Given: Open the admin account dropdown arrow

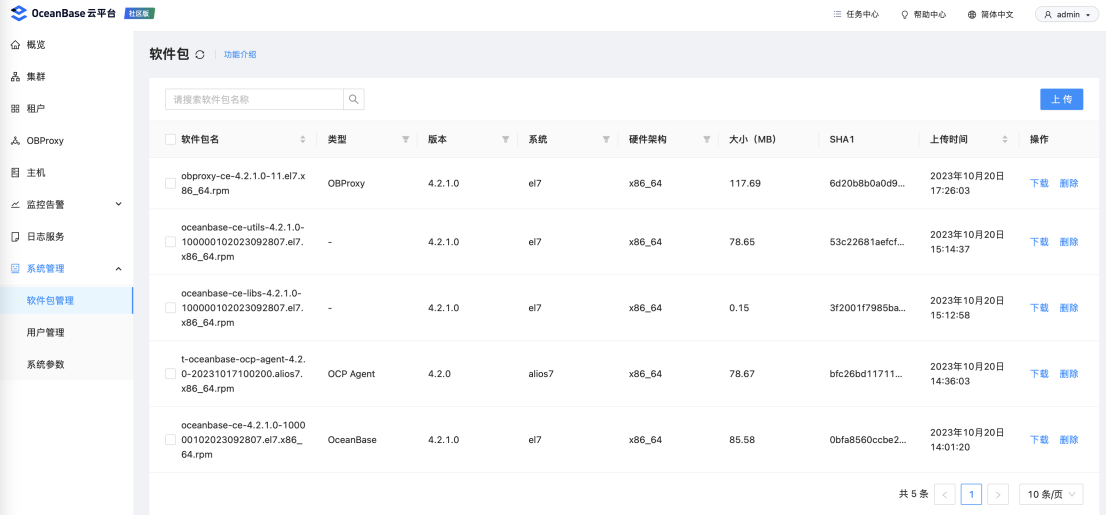Looking at the screenshot, I should coord(1088,15).
